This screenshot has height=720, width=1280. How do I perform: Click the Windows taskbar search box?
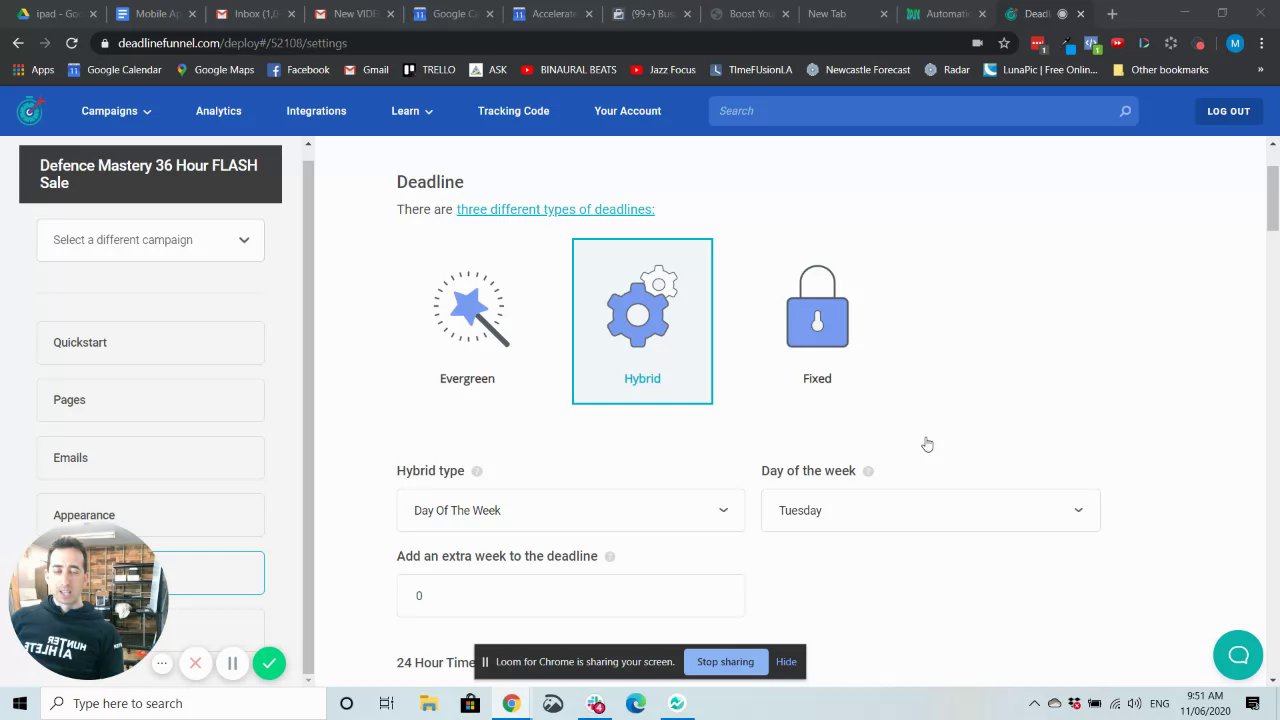pyautogui.click(x=183, y=703)
